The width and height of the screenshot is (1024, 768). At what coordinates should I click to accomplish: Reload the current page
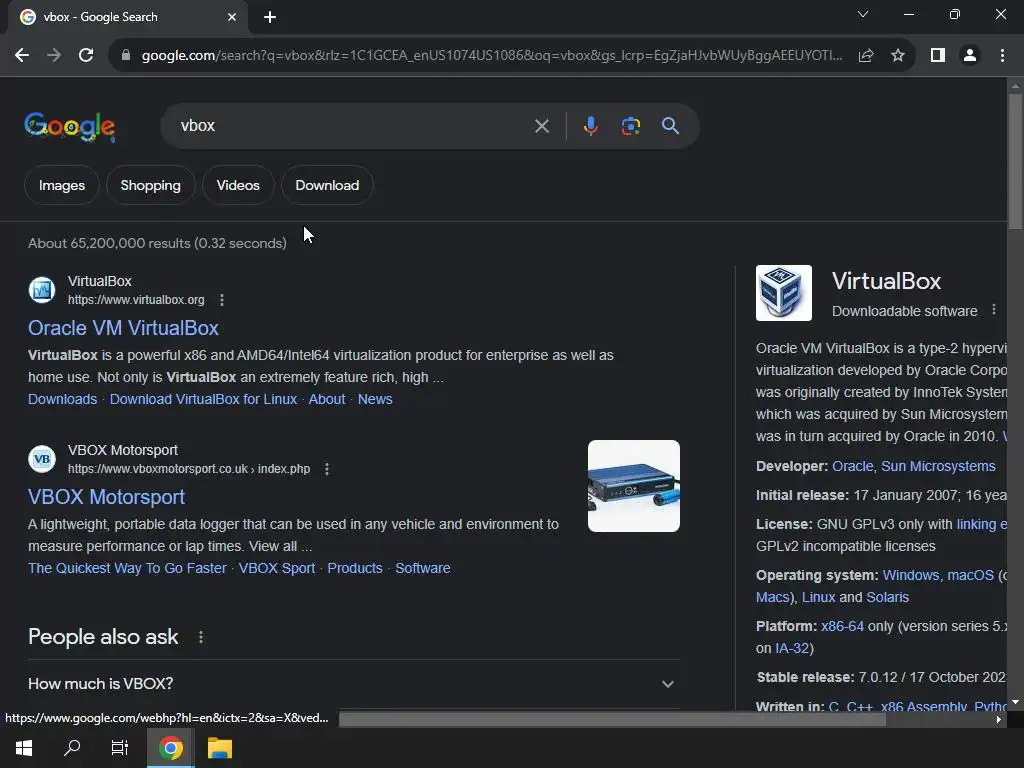(x=86, y=56)
